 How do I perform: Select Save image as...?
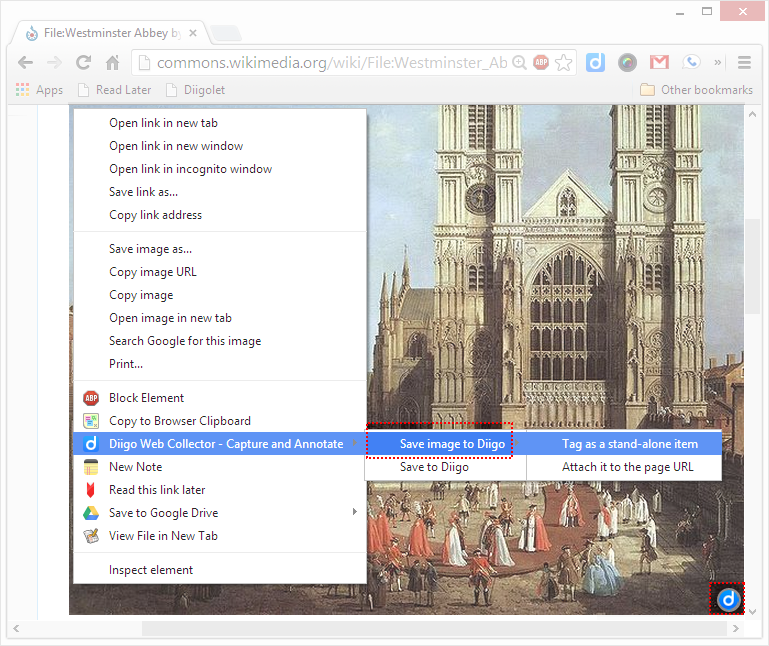220,249
